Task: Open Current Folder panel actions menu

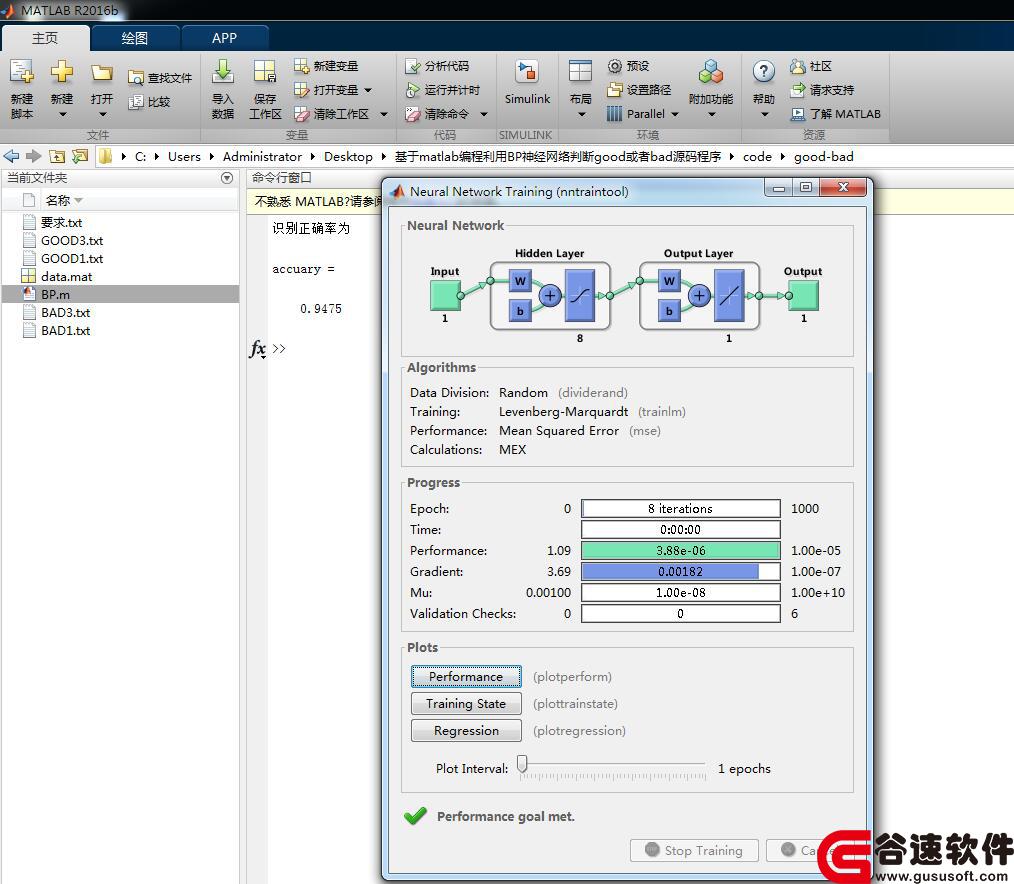Action: coord(227,178)
